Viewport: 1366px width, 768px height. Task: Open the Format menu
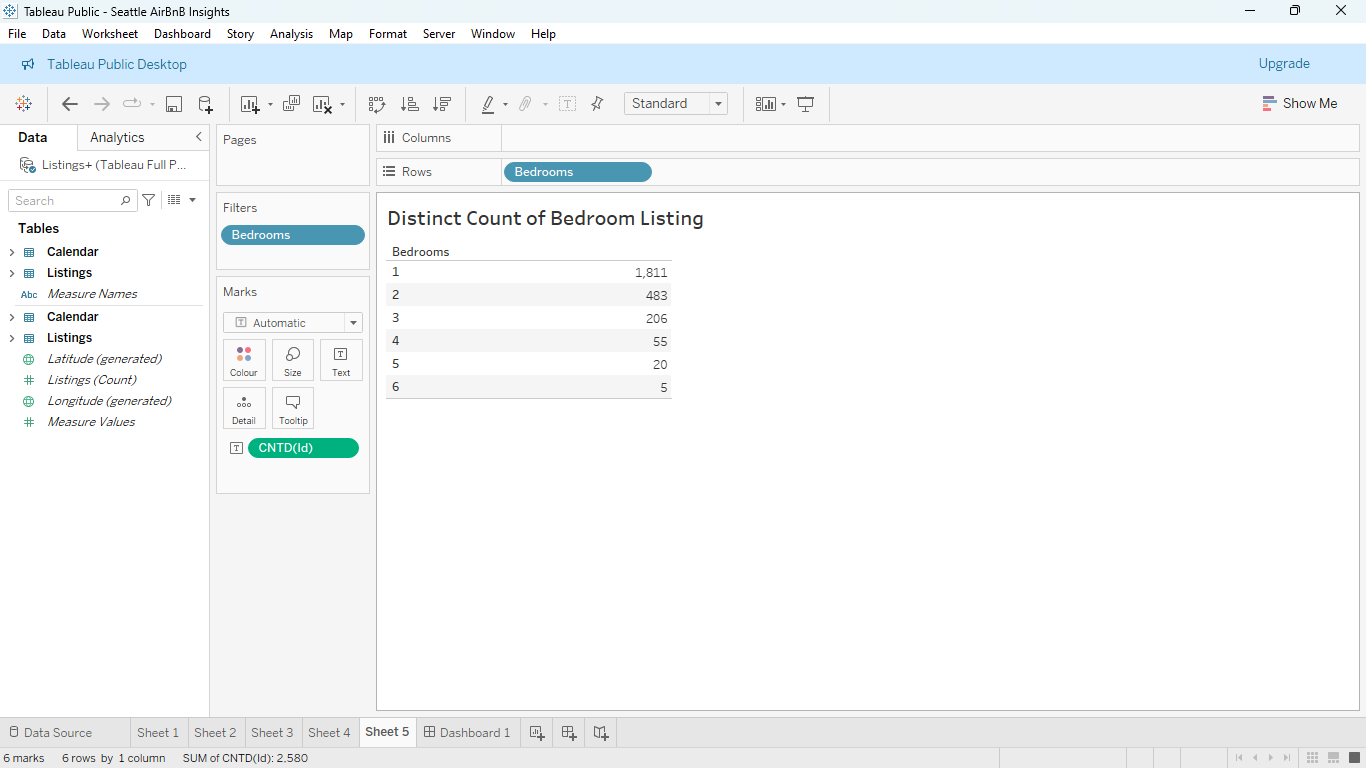388,34
